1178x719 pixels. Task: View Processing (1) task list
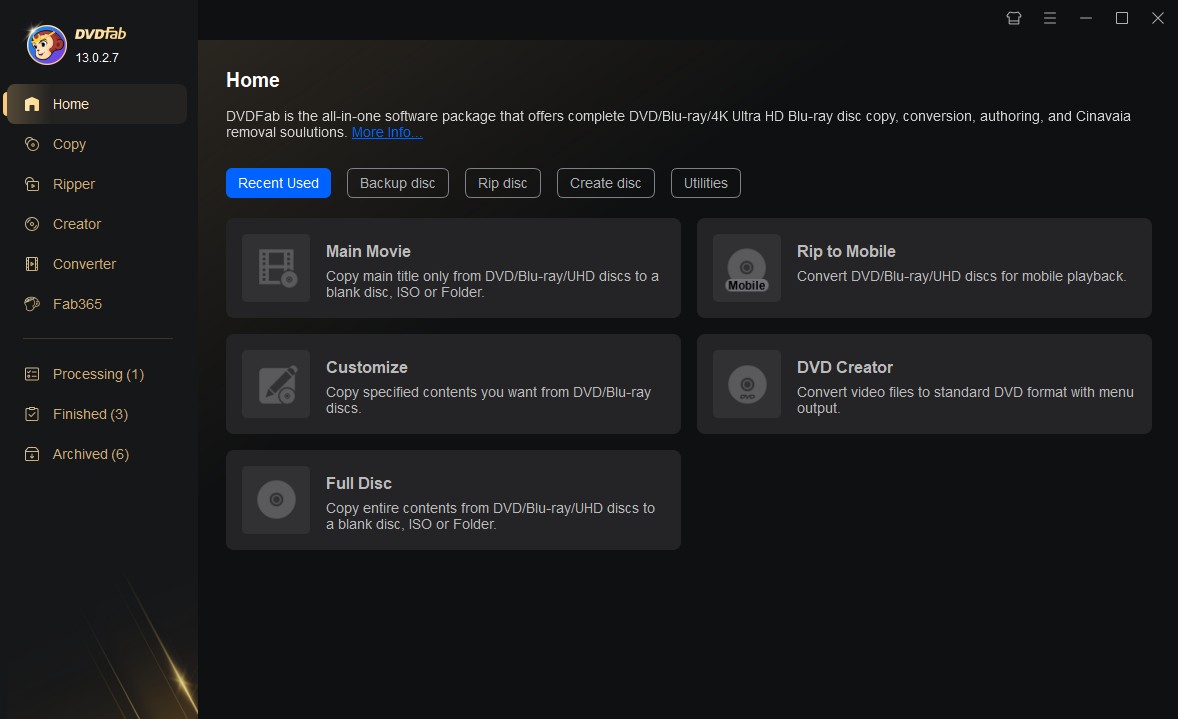98,374
